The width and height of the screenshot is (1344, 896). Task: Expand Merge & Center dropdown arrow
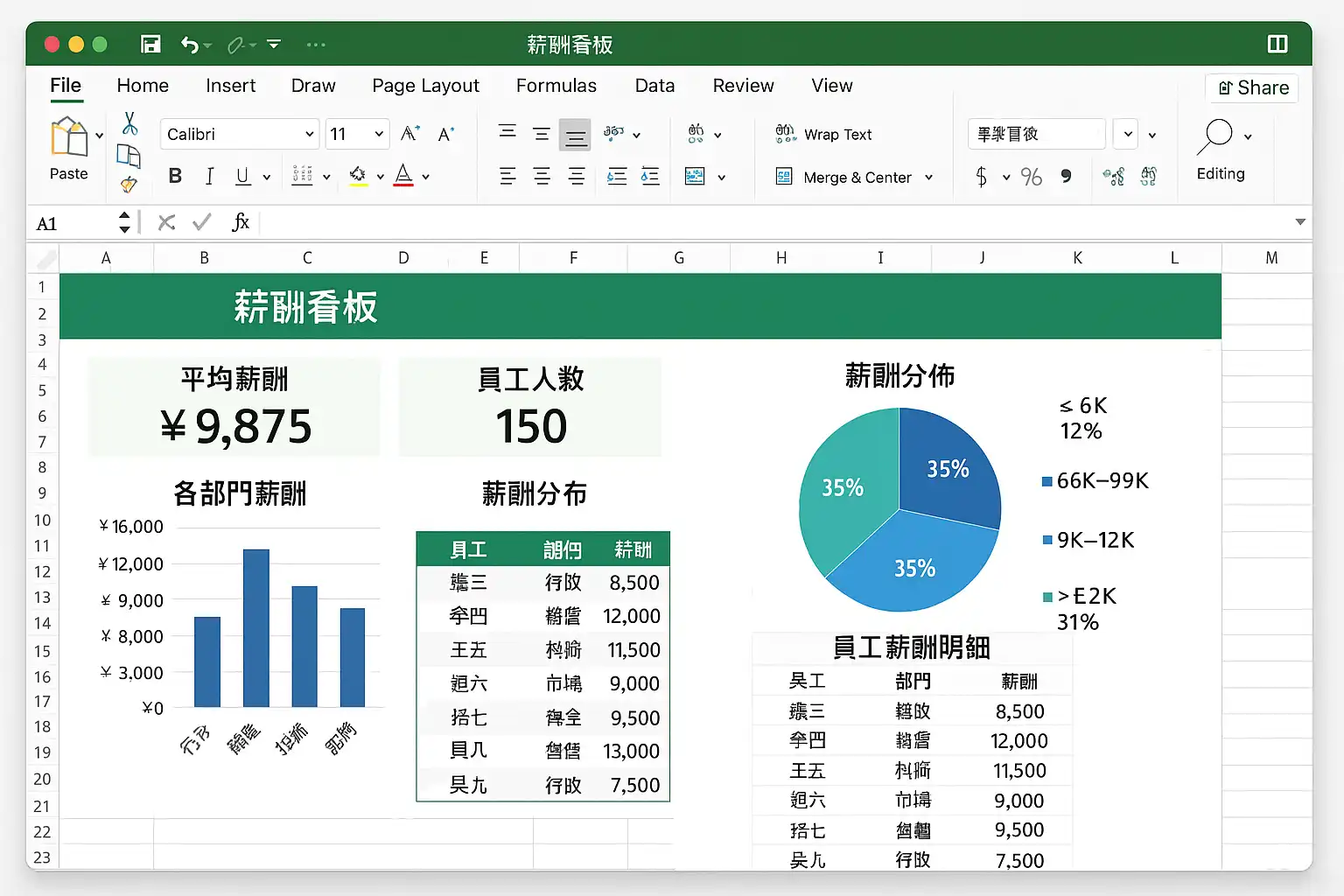point(928,178)
